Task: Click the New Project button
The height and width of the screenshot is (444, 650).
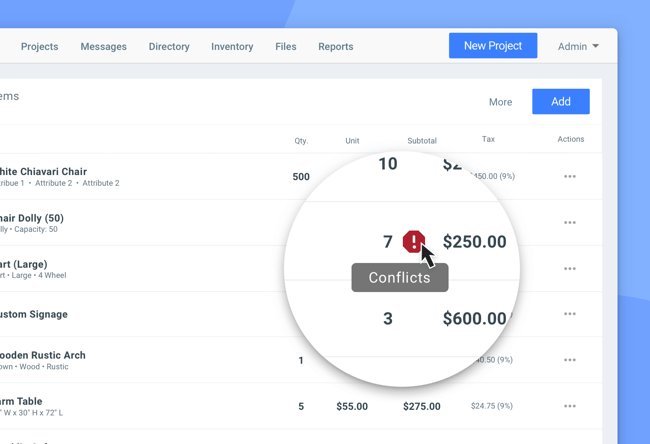Action: [493, 46]
